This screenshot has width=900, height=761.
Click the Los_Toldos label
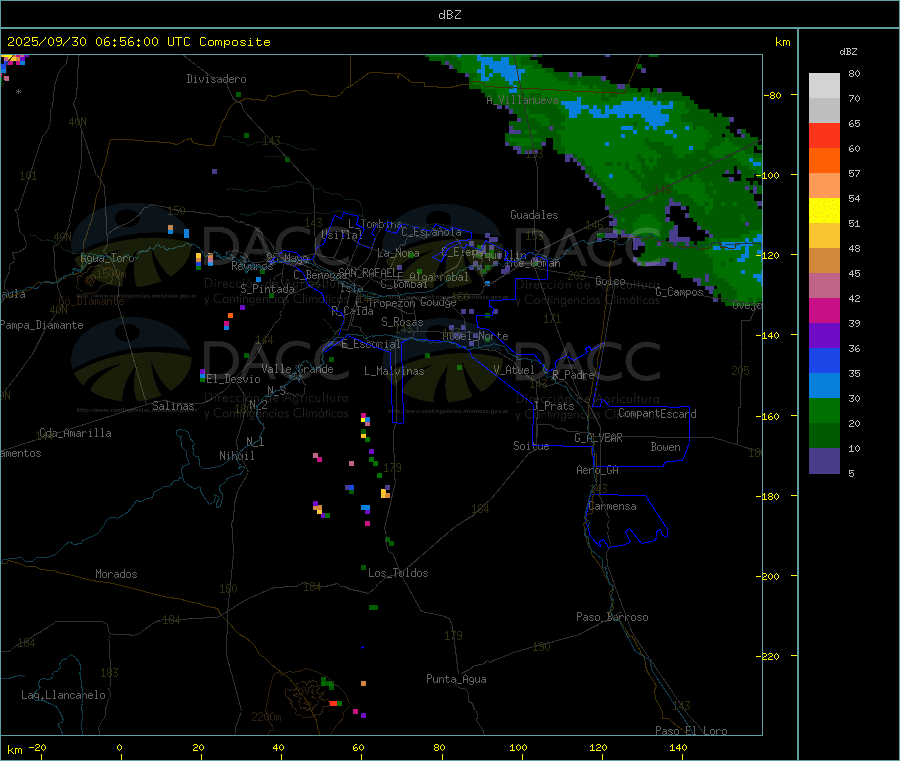398,573
